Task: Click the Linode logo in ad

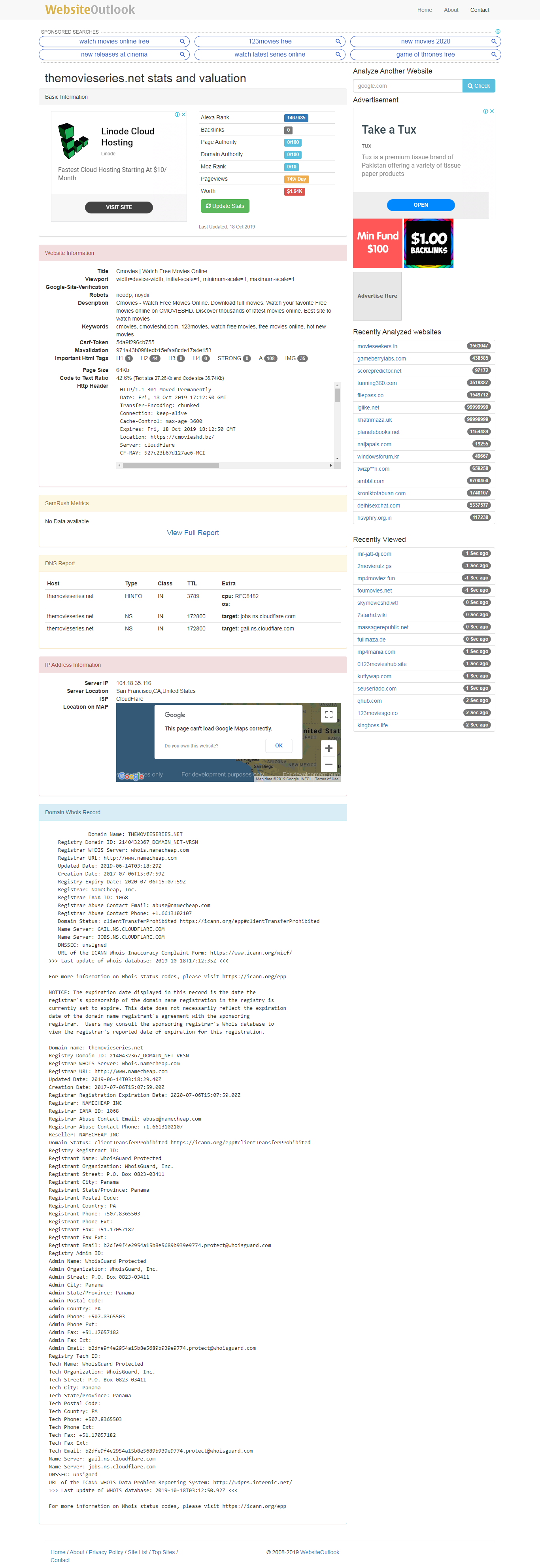Action: pyautogui.click(x=74, y=141)
